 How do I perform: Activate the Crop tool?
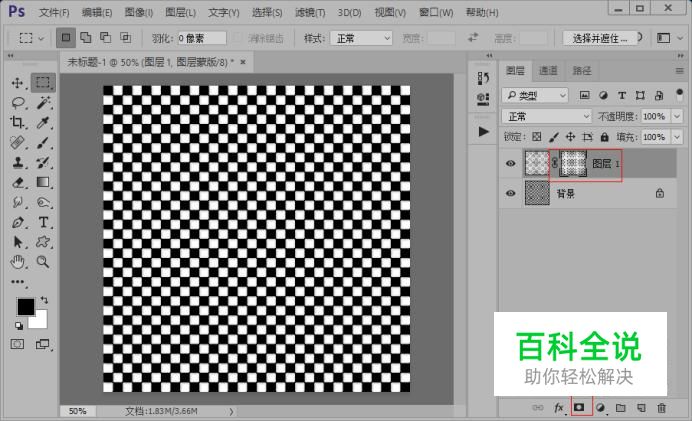(18, 123)
